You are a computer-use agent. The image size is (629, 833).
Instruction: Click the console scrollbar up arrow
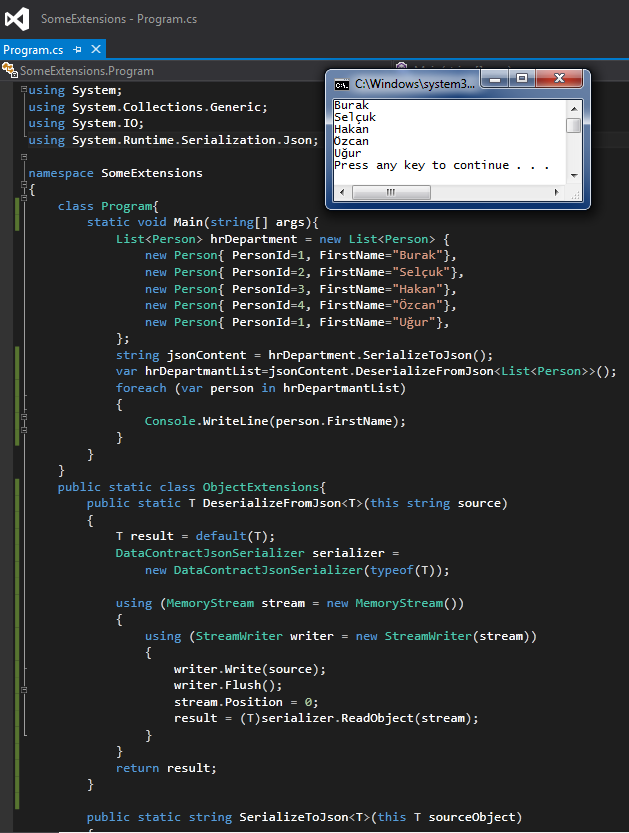(x=573, y=106)
